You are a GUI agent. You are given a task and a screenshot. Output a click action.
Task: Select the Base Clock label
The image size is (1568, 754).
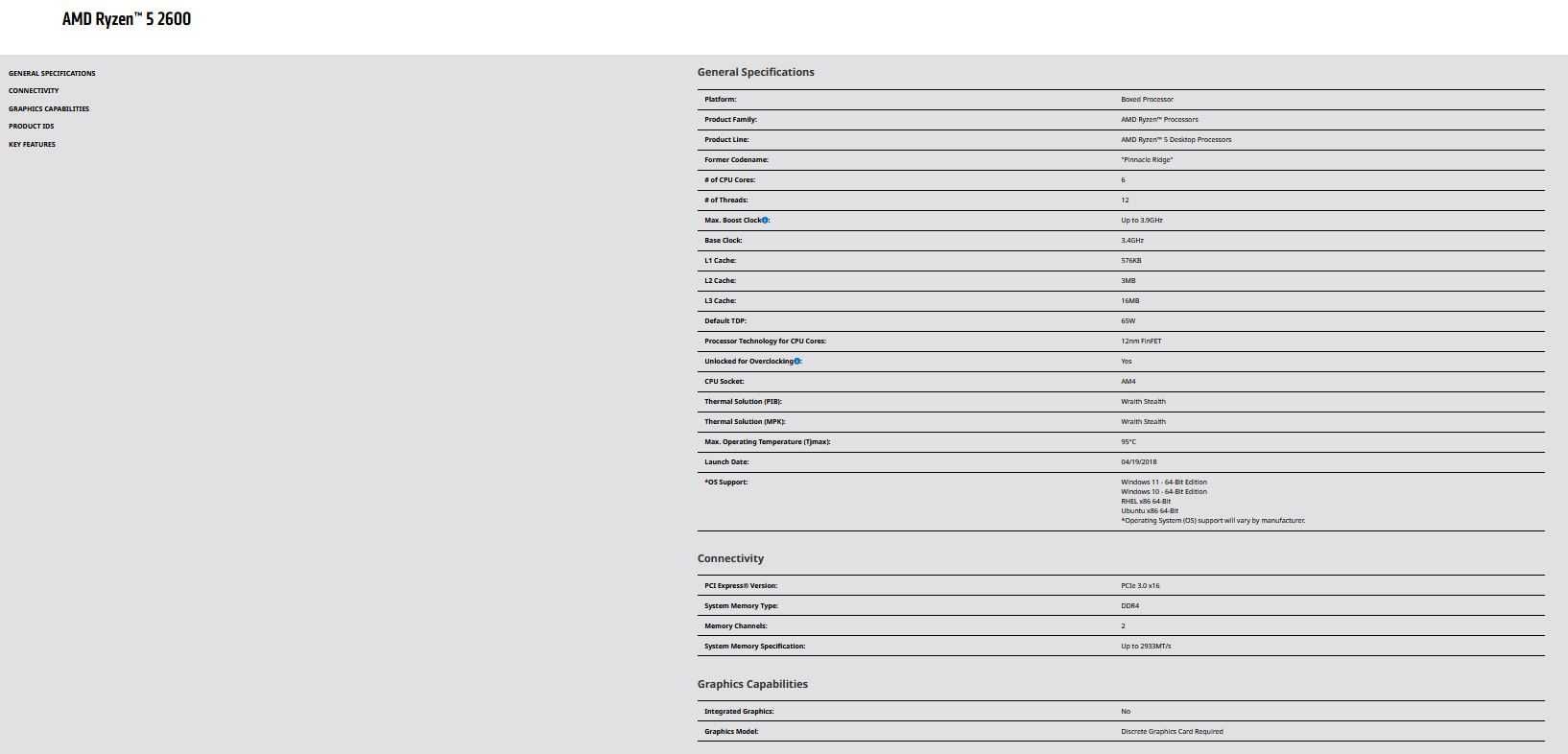click(724, 240)
